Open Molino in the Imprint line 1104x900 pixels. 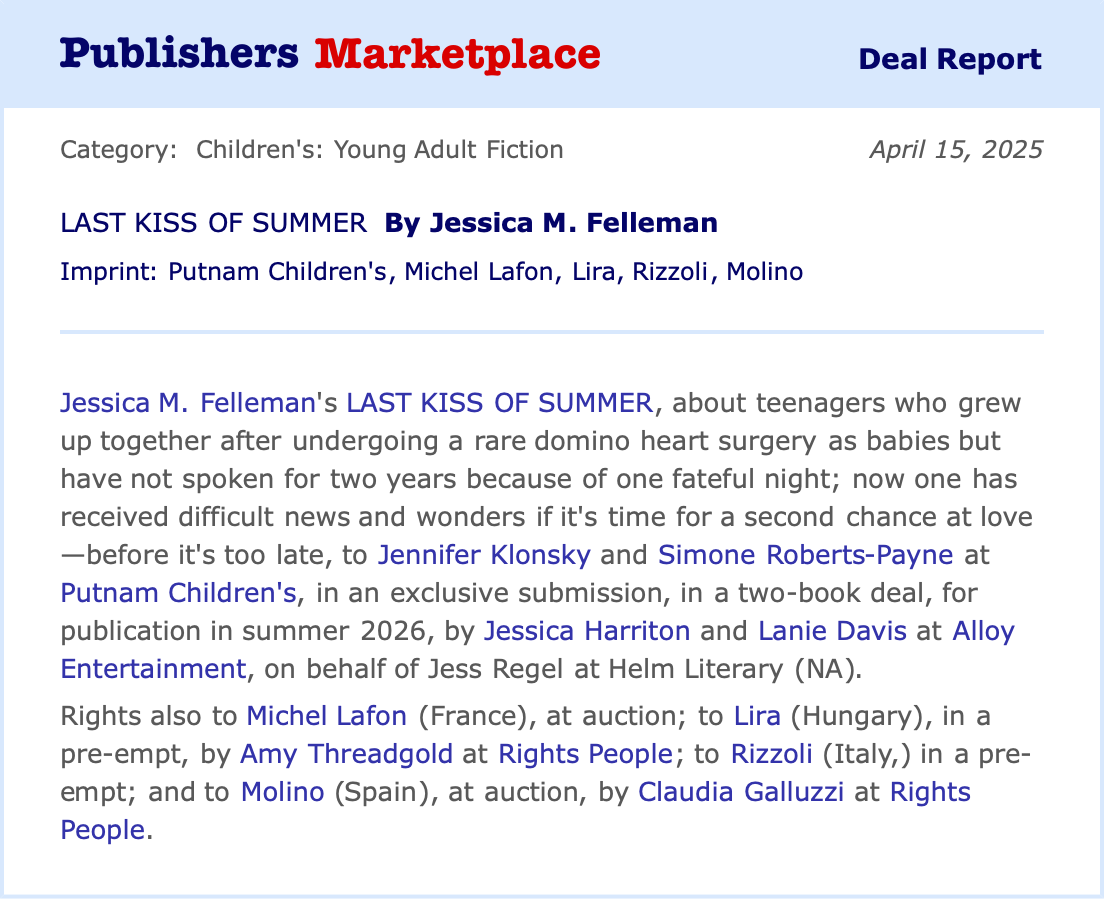764,272
